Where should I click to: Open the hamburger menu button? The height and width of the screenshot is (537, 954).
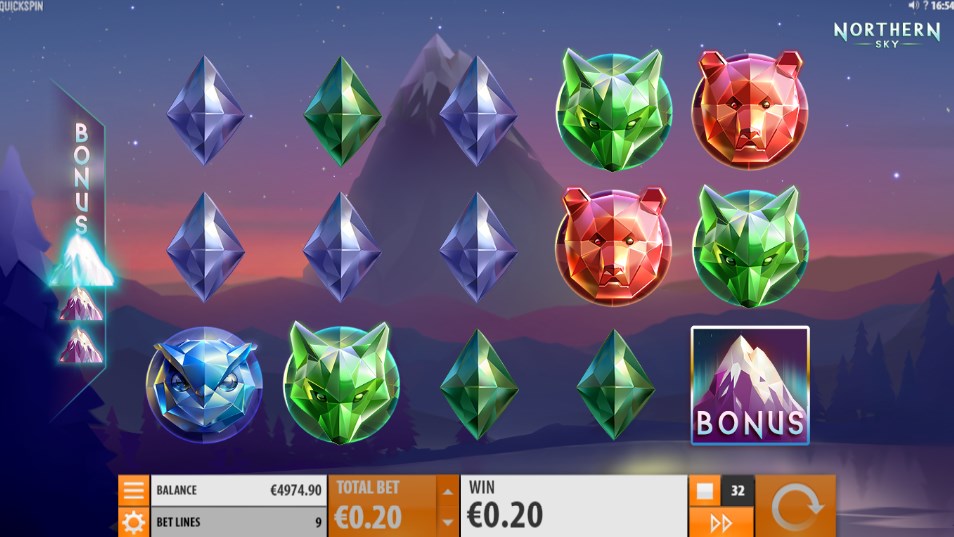coord(133,490)
